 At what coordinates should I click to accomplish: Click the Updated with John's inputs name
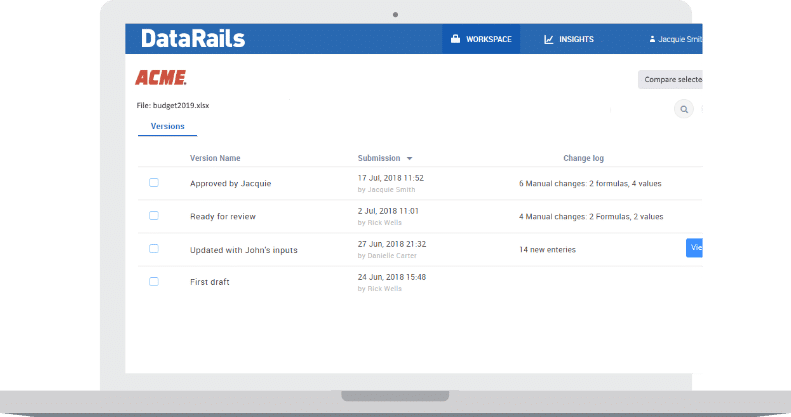tap(244, 250)
